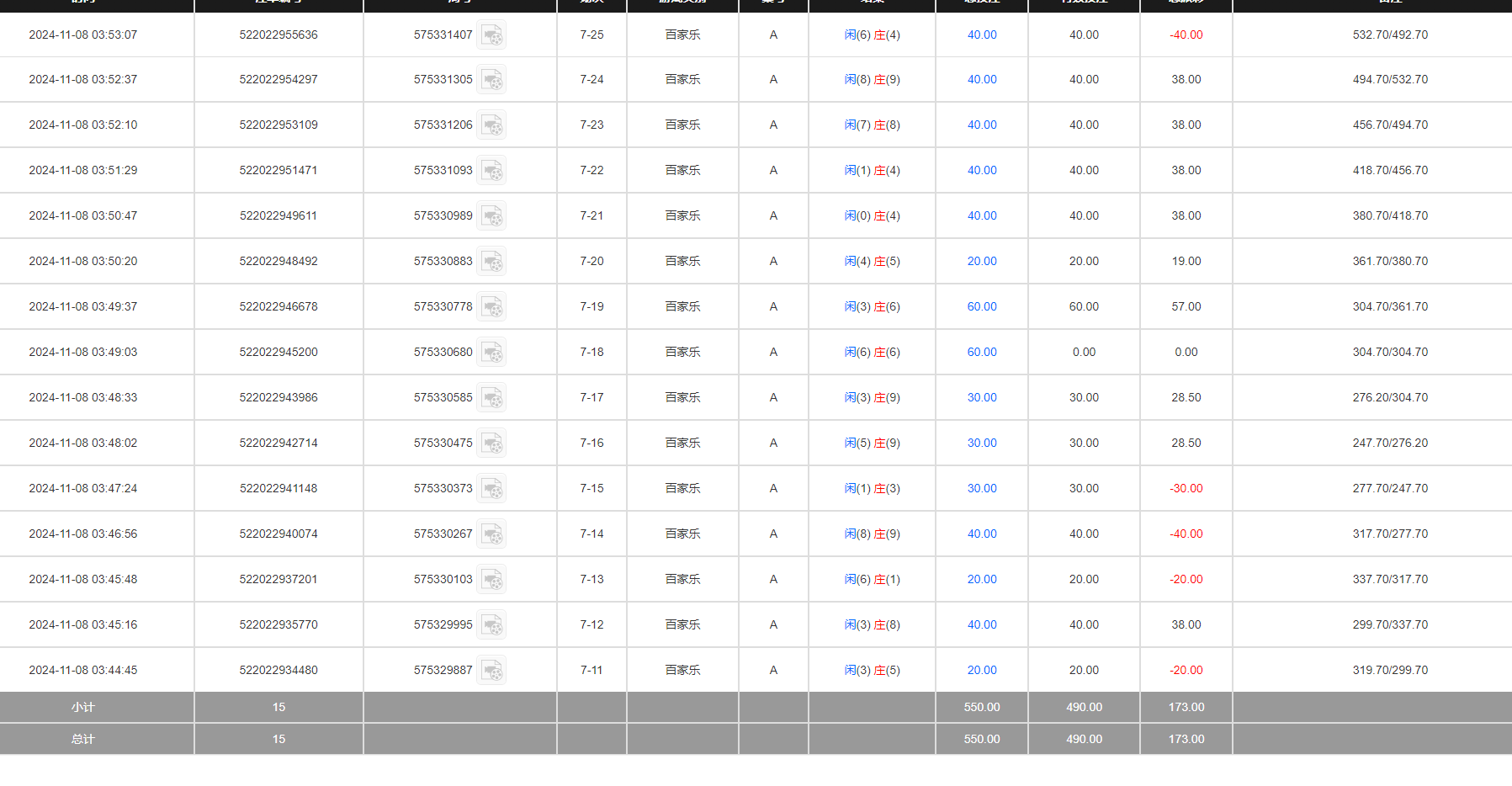Play replay video for round 575329995
Screen dimensions: 1512x786
491,625
